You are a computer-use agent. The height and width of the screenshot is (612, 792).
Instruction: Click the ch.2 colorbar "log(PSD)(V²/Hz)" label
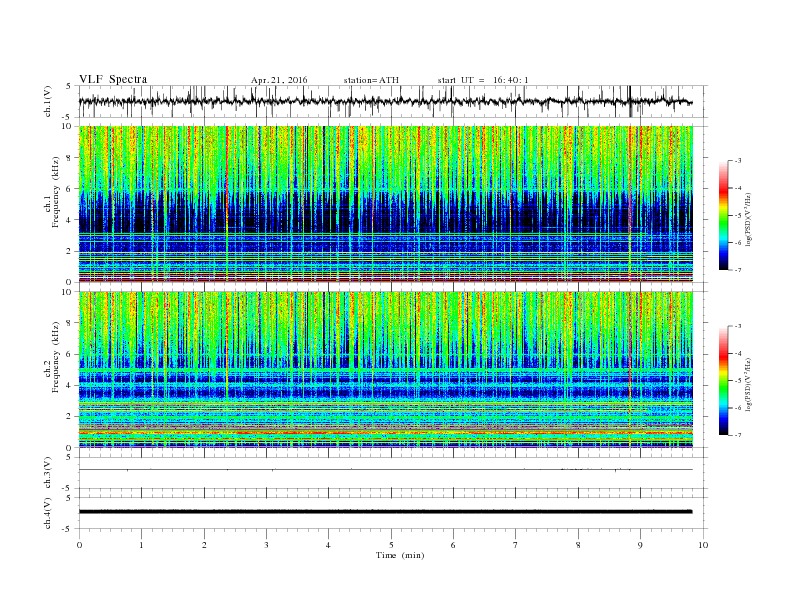pyautogui.click(x=749, y=384)
